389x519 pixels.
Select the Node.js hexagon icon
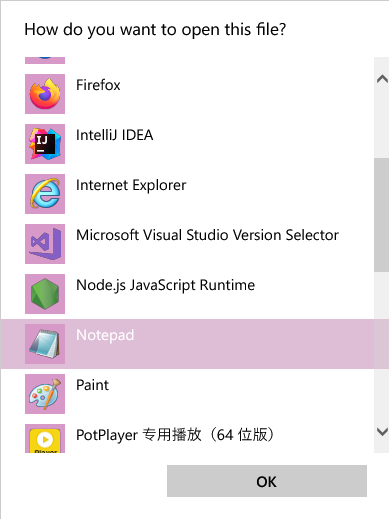pyautogui.click(x=45, y=294)
